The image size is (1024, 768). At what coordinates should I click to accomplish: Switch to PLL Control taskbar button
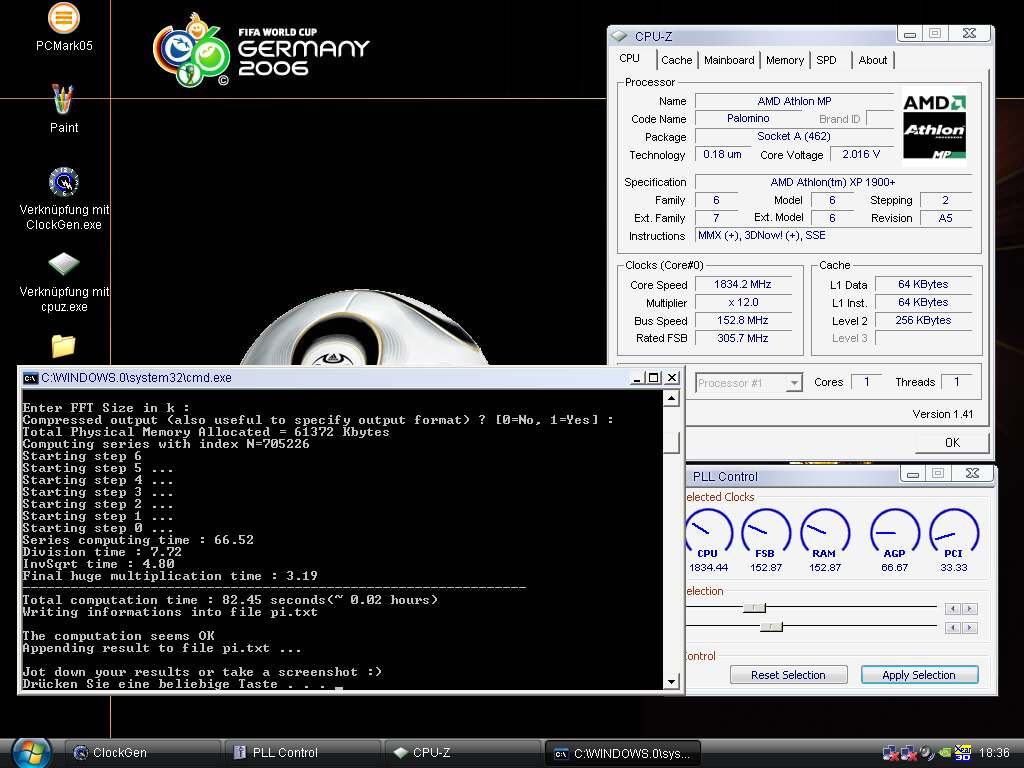[303, 753]
